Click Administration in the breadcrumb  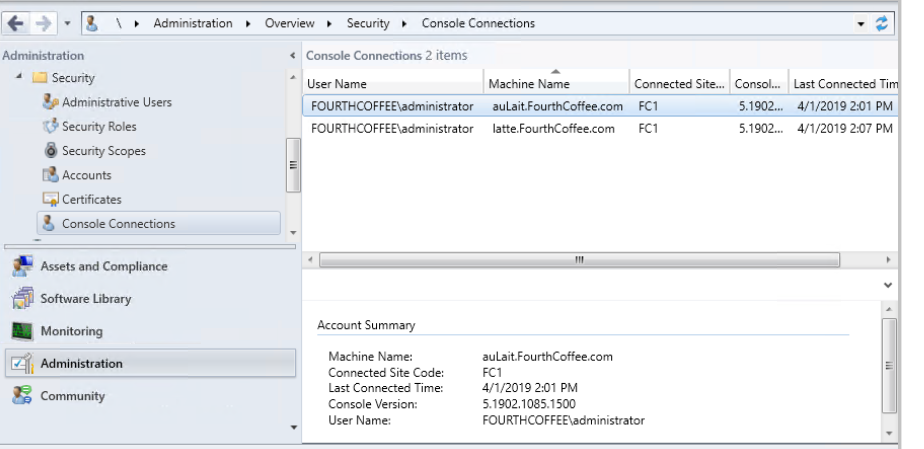(193, 24)
